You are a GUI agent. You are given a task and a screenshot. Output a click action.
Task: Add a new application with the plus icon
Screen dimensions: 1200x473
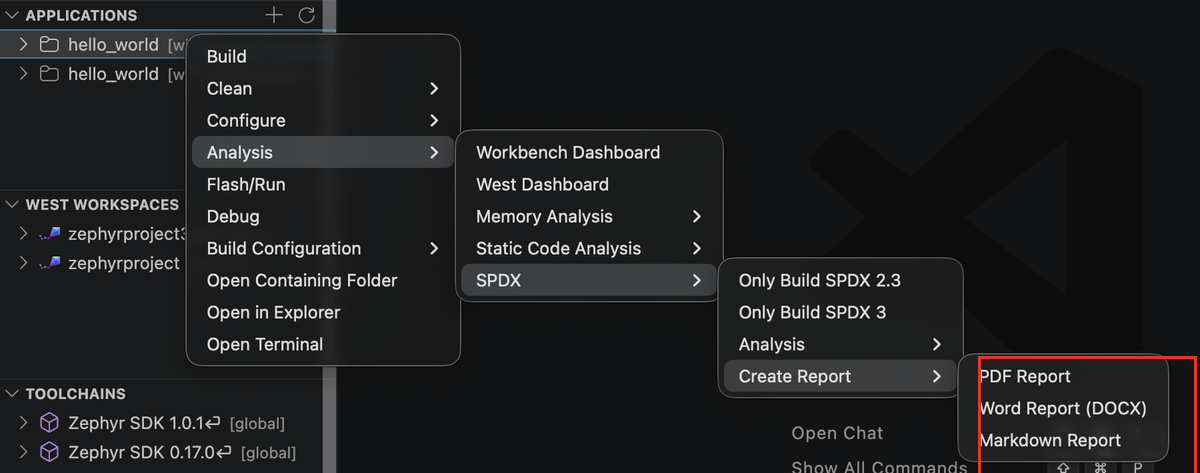(274, 15)
